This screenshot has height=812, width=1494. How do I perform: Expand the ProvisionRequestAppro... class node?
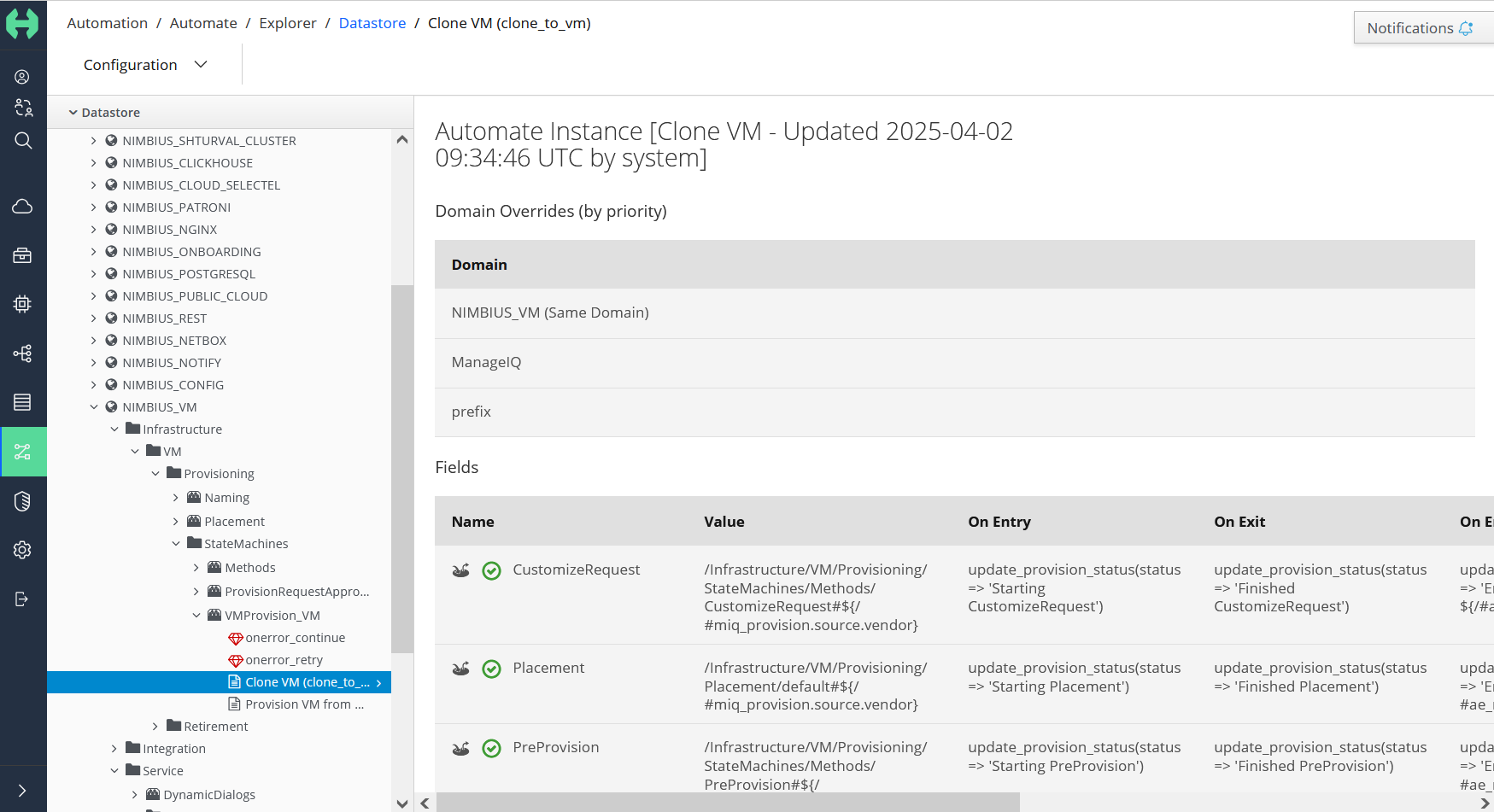(x=196, y=591)
